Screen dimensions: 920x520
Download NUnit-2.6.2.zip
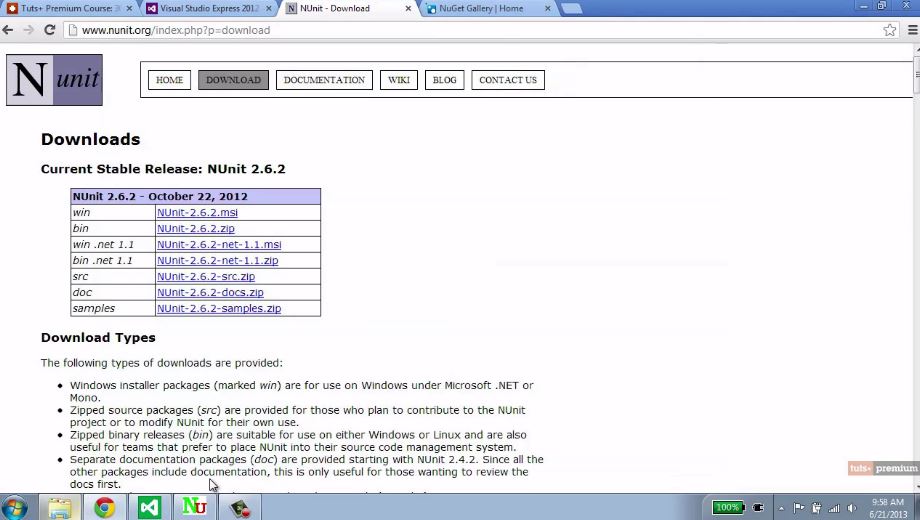coord(196,228)
